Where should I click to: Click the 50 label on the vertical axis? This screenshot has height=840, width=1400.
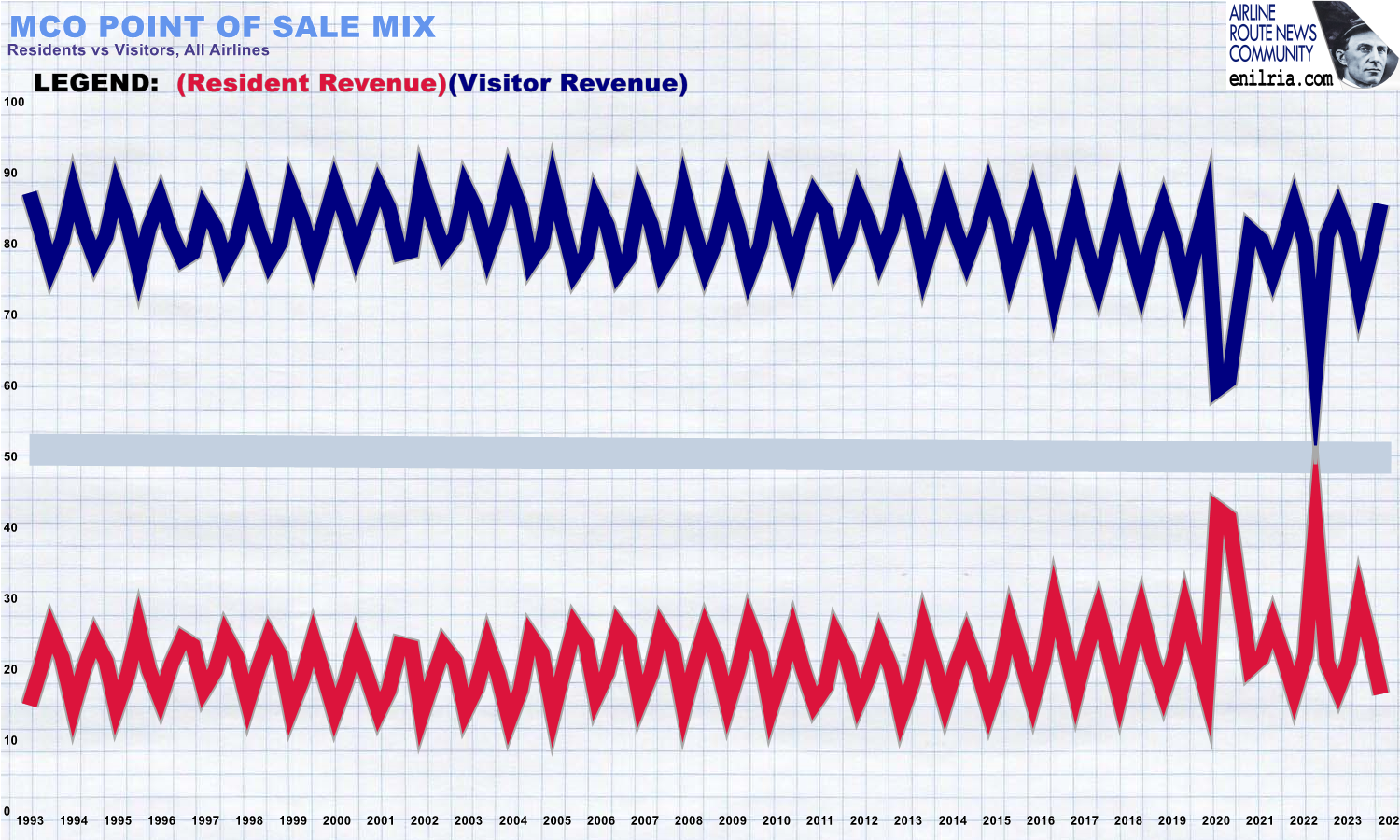coord(11,456)
